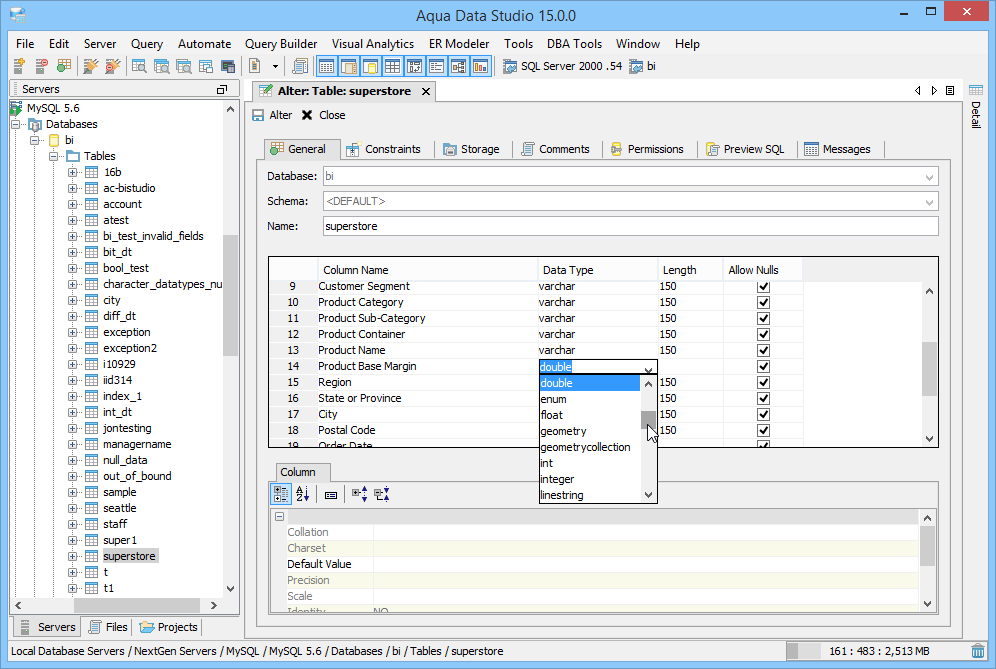Open the DBA Tools menu

point(574,44)
